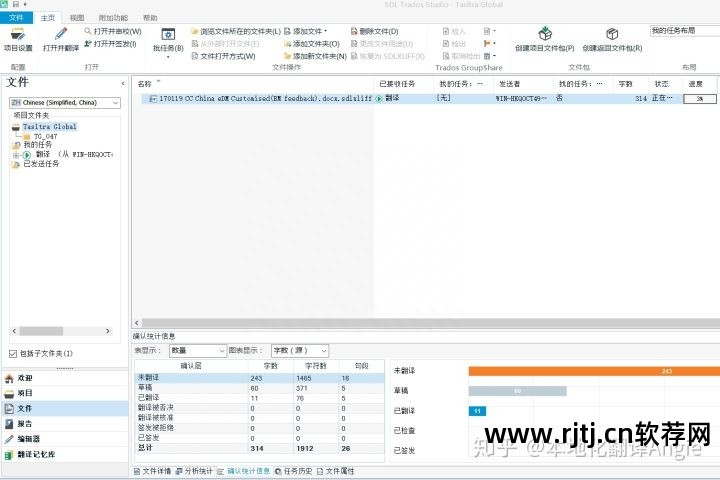This screenshot has width=720, height=480.
Task: Click 文件打开方式(W) command
Action: [223, 56]
